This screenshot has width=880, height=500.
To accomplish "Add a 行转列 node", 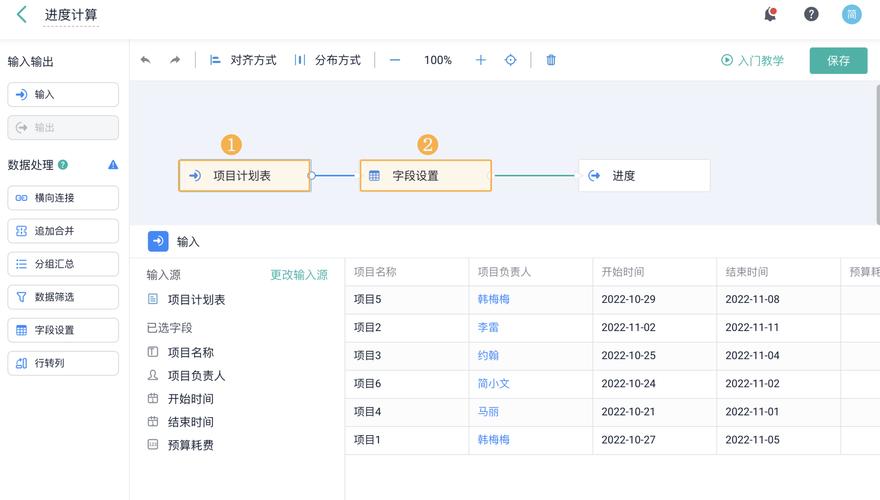I will tap(63, 363).
